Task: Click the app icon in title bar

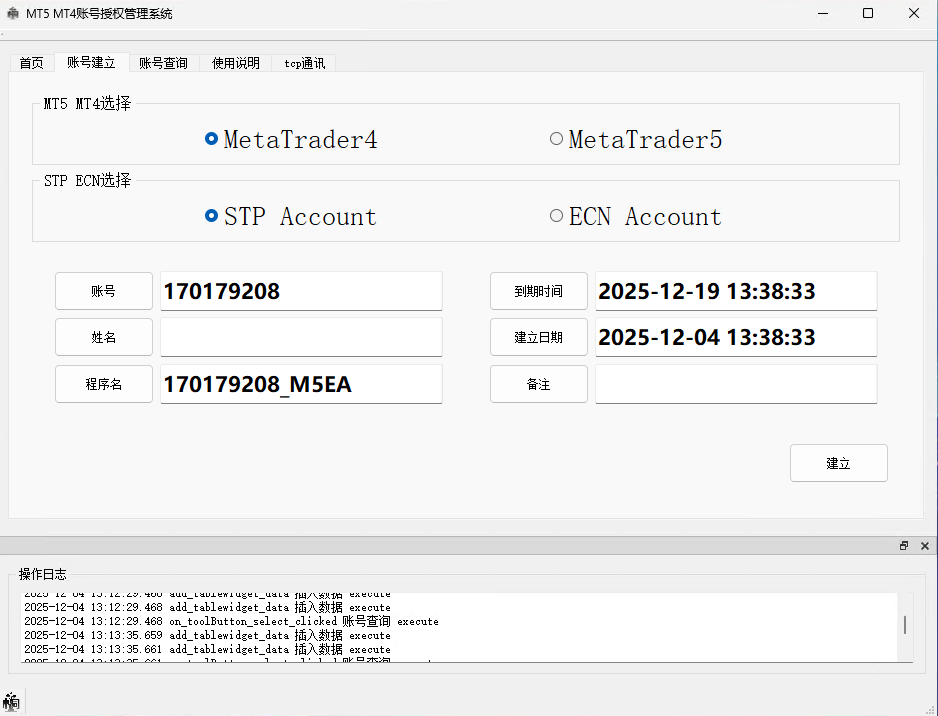Action: point(13,13)
